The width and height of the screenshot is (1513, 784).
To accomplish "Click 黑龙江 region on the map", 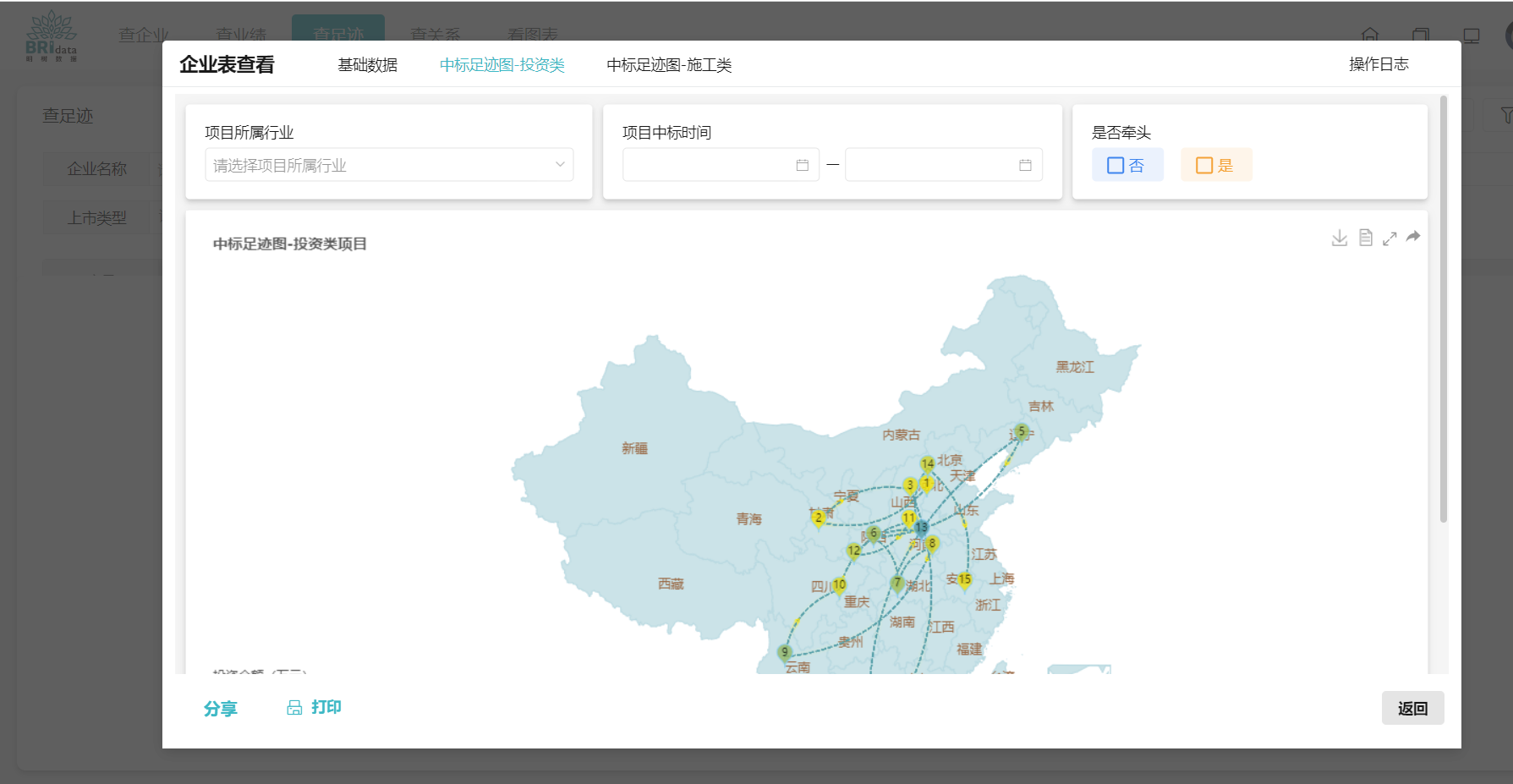I will 1075,367.
